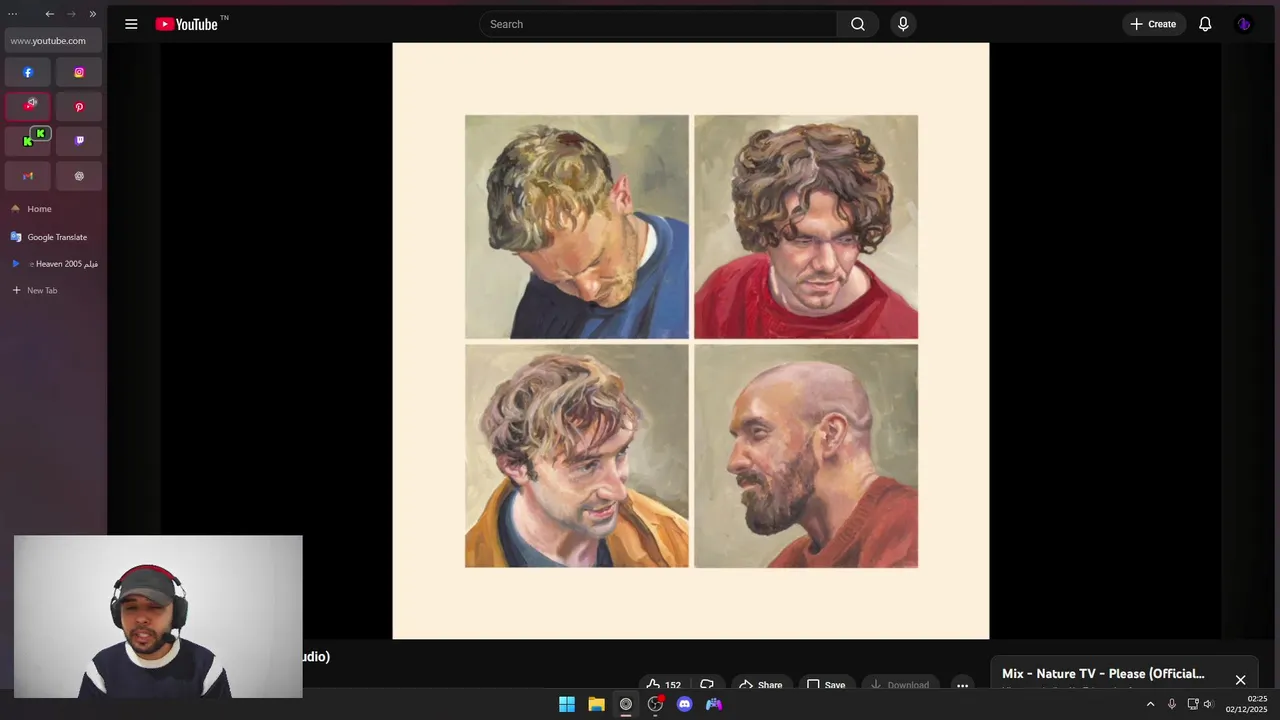Screen dimensions: 1280x720
Task: Open the browser three-dot options
Action: click(13, 14)
